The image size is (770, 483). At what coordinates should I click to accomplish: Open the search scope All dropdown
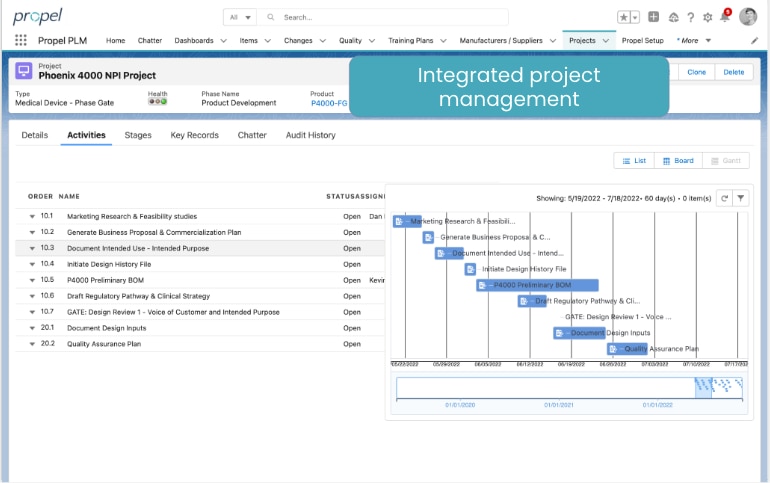click(x=240, y=17)
